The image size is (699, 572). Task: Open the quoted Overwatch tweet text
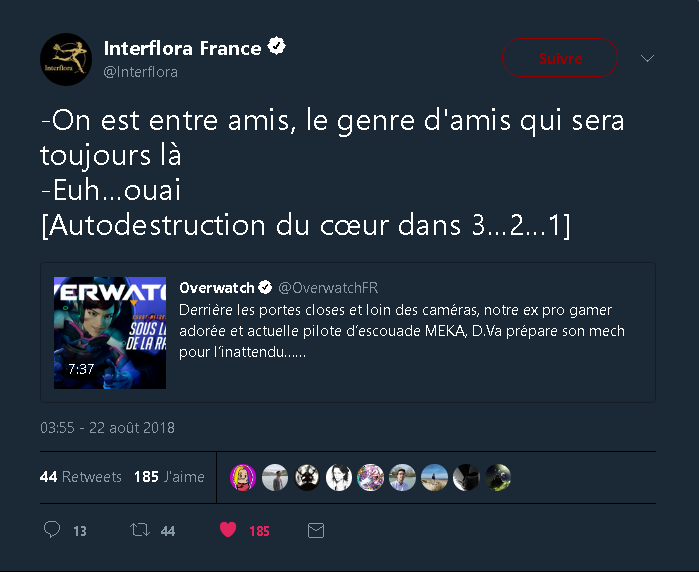[x=402, y=331]
